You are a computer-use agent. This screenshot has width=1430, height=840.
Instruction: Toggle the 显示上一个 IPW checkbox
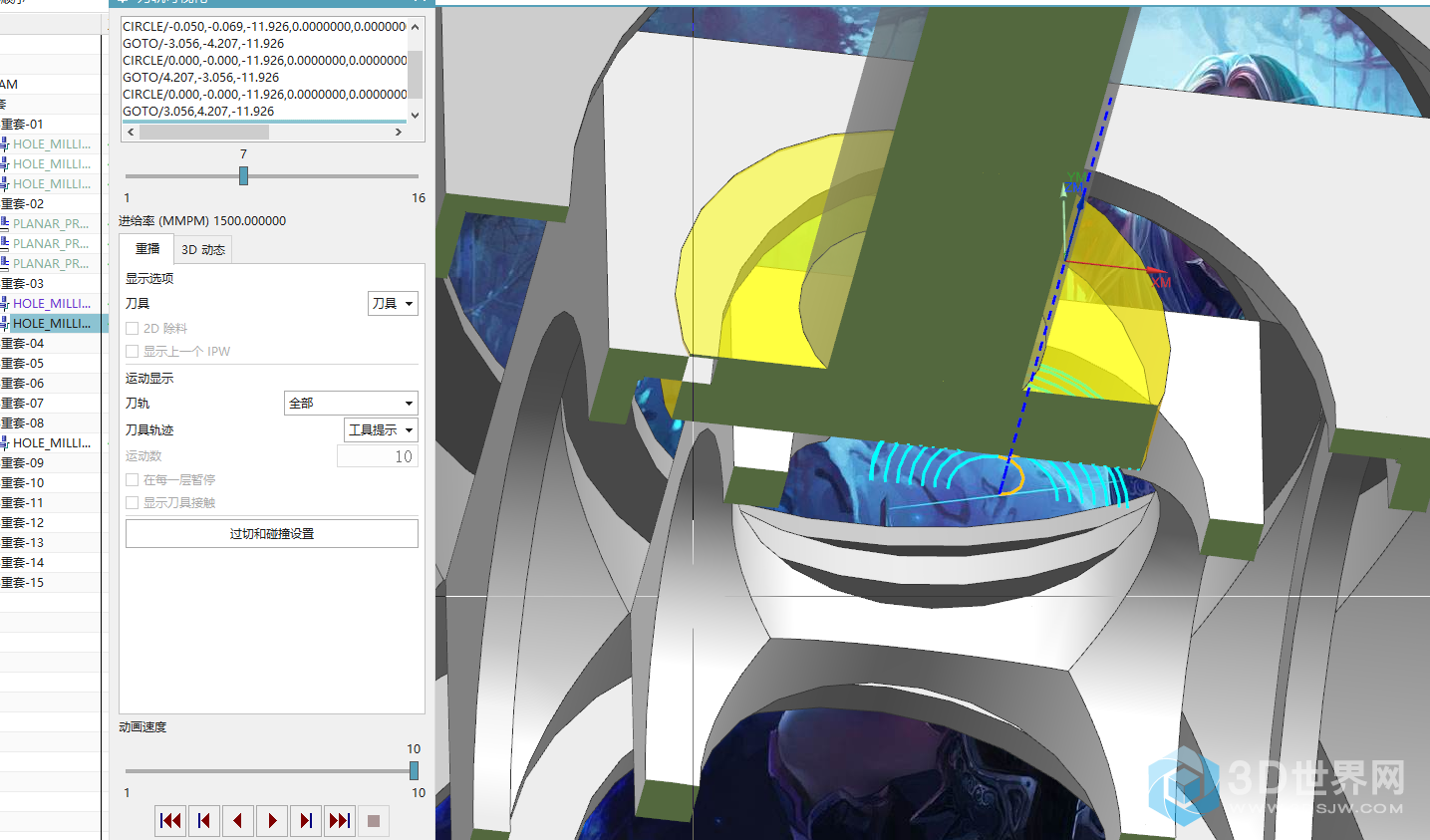132,351
